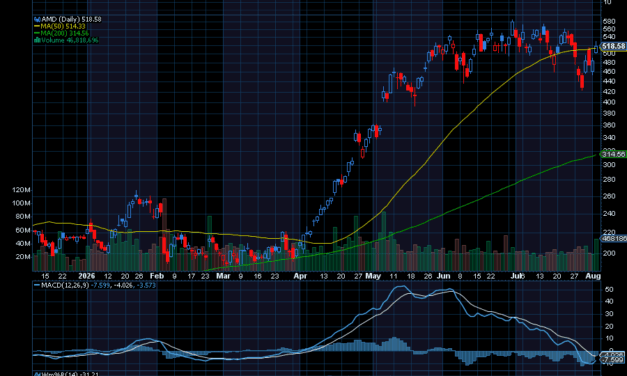Click the 'May' label on the date axis
This screenshot has height=376, width=627.
click(x=373, y=276)
